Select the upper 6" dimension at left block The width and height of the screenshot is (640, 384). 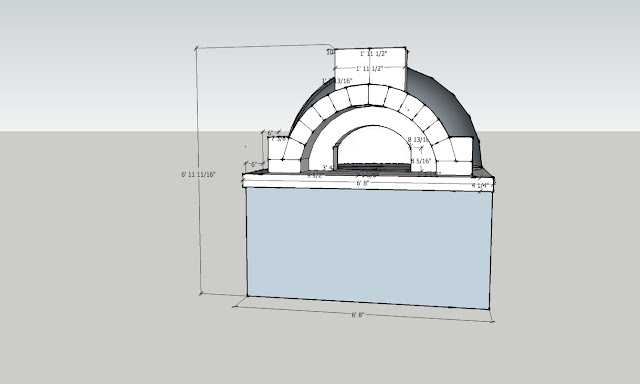click(270, 133)
